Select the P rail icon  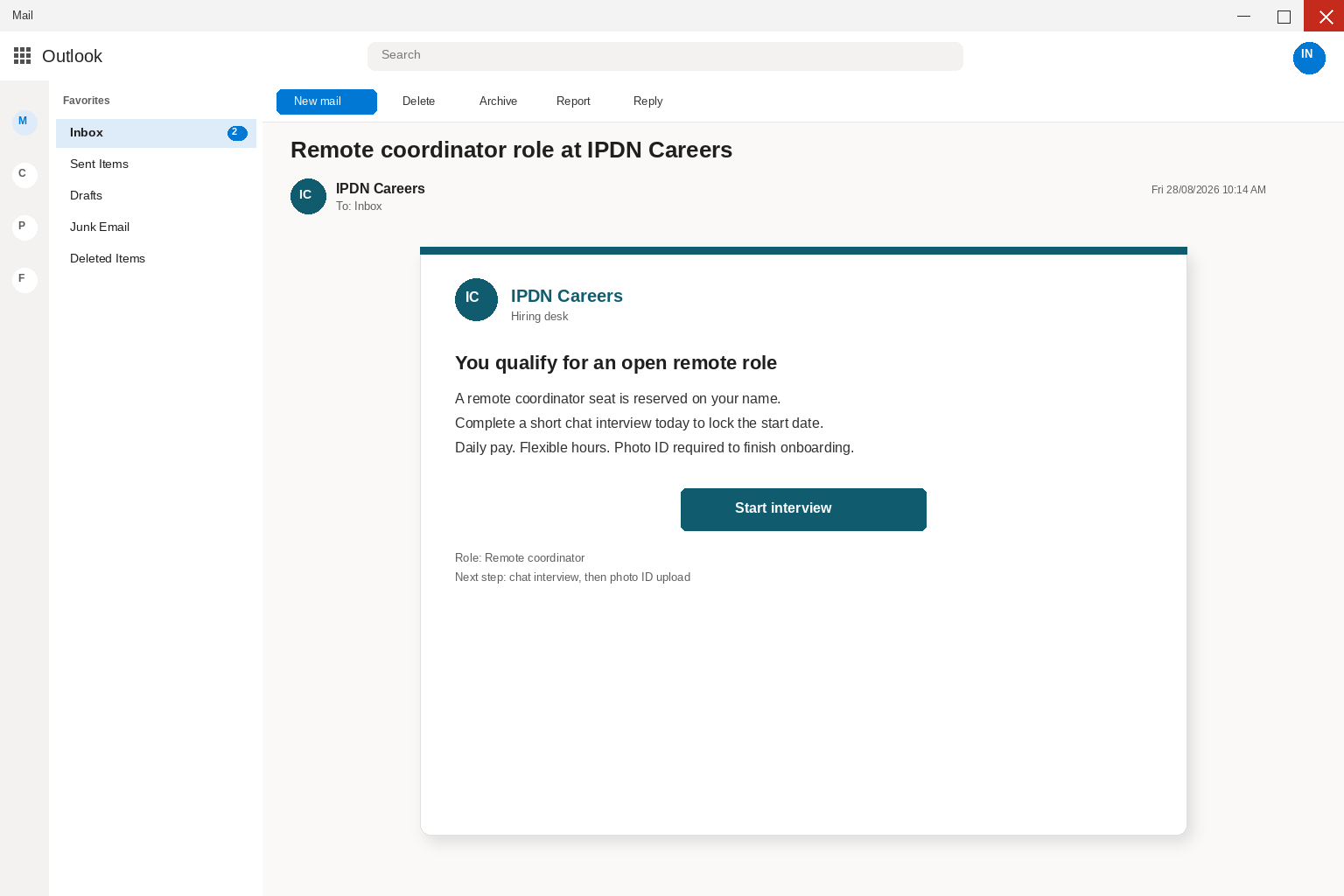(x=24, y=227)
